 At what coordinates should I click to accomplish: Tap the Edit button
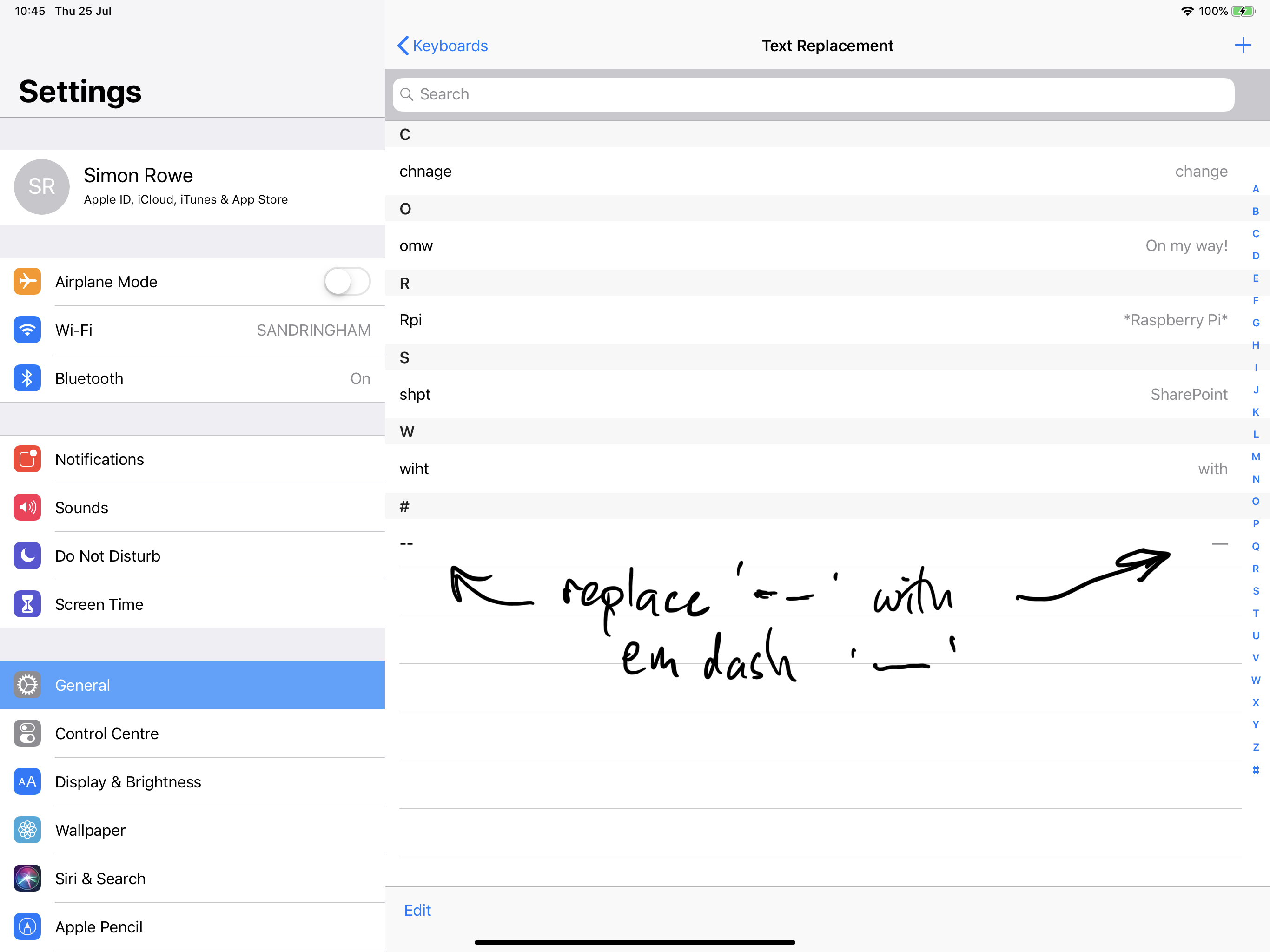[x=417, y=910]
